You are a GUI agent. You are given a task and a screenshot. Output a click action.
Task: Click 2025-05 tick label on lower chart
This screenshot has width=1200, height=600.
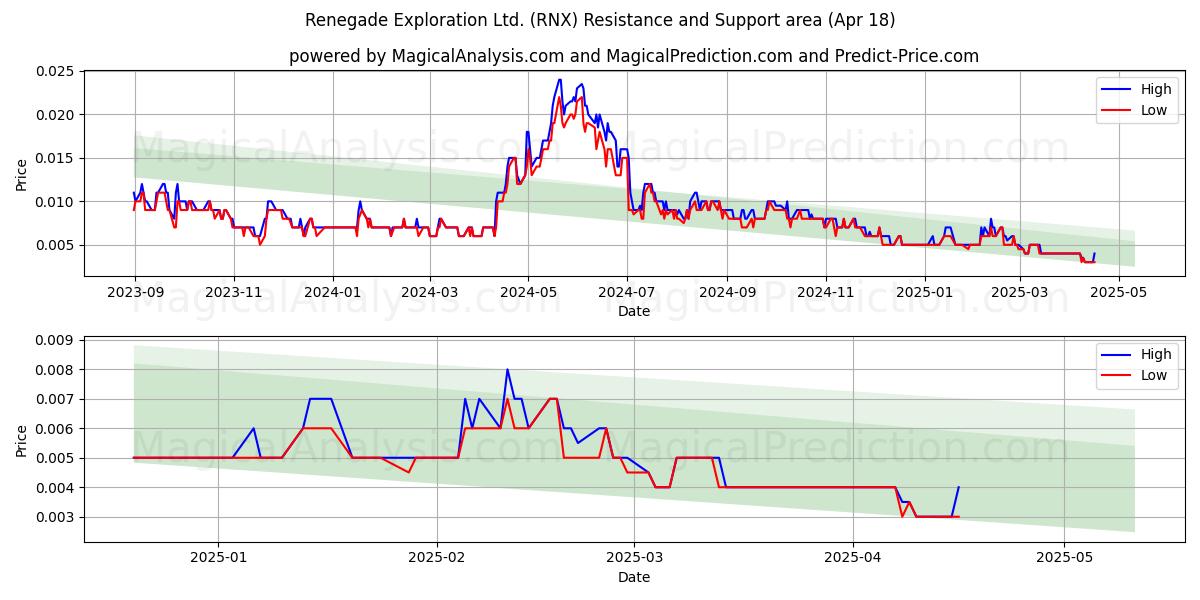[1065, 558]
